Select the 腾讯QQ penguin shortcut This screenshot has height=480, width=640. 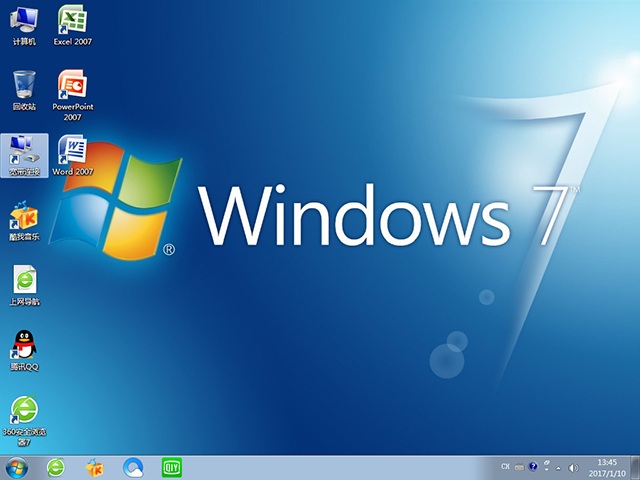click(x=24, y=351)
